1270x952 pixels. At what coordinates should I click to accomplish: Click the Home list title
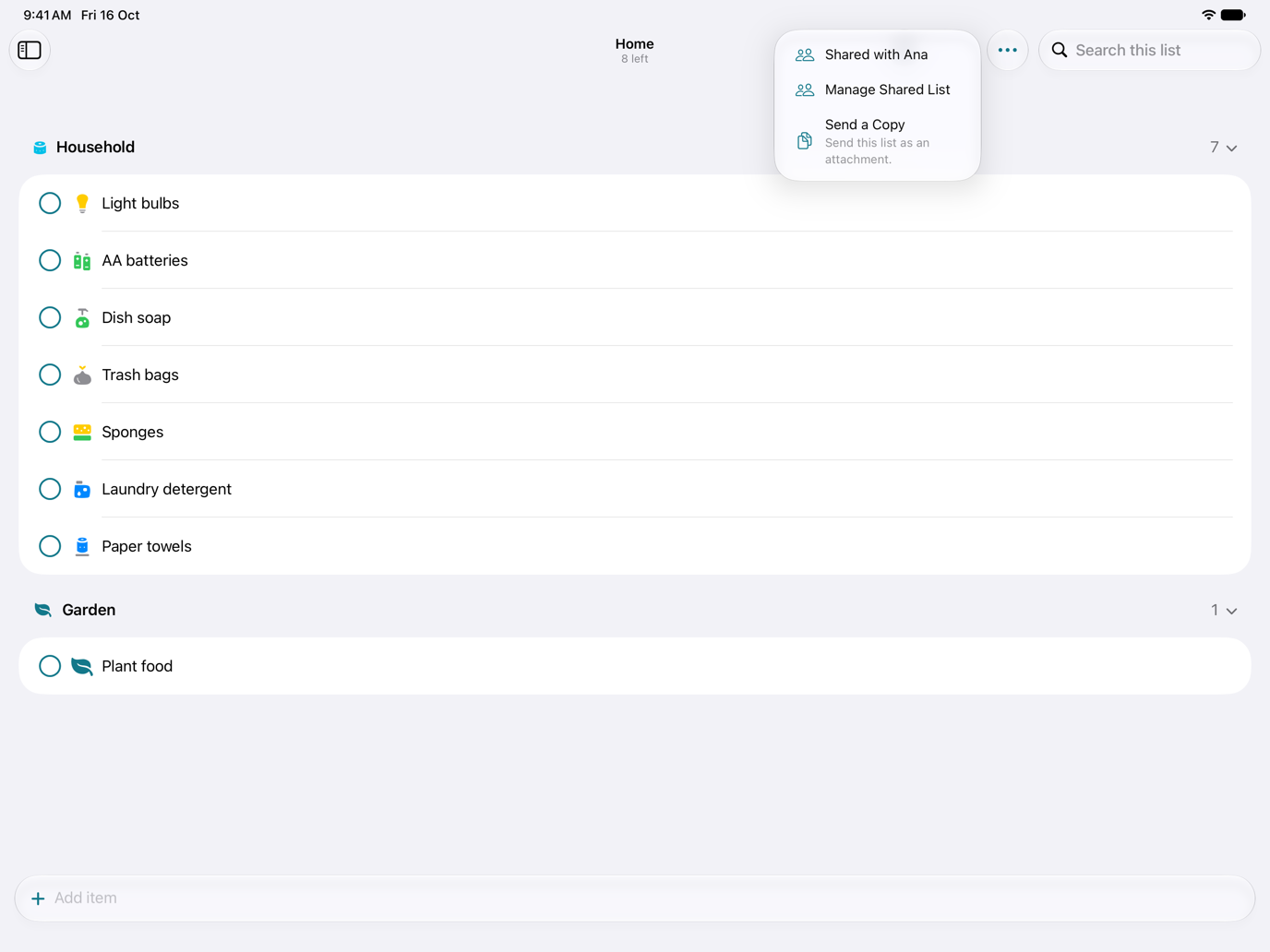tap(635, 44)
